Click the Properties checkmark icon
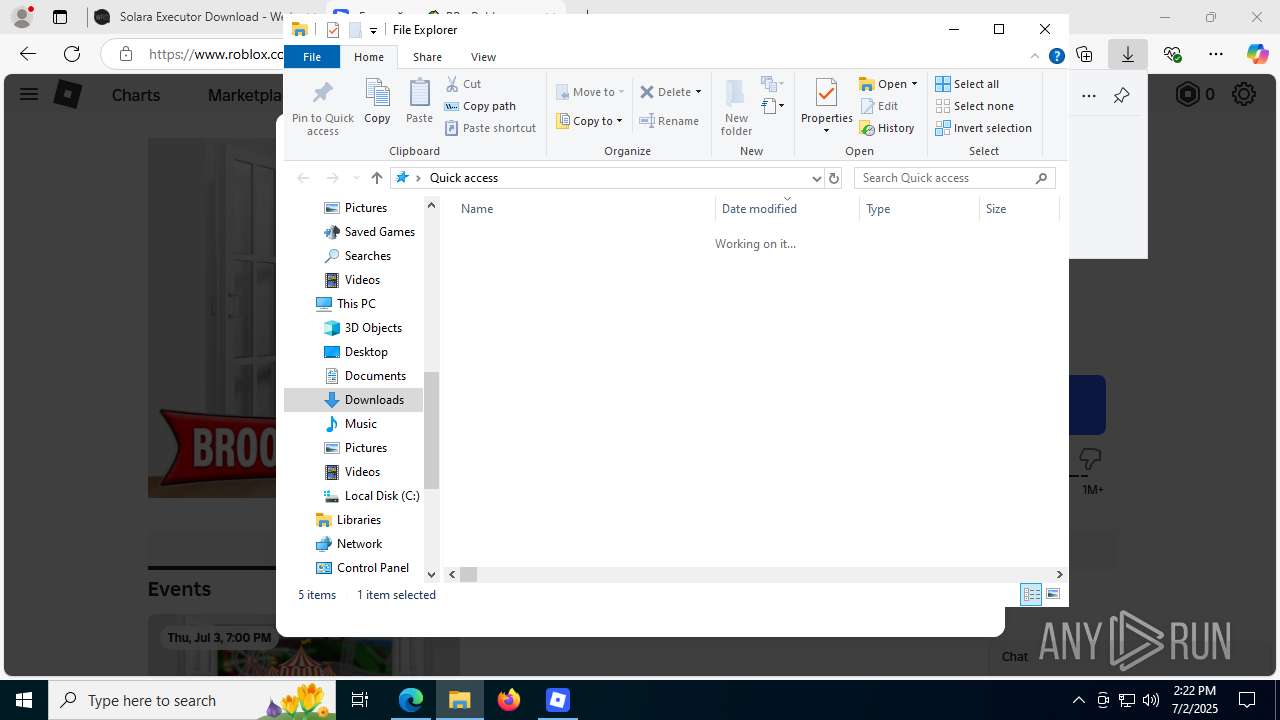Screen dimensions: 1280x720 click(x=826, y=94)
